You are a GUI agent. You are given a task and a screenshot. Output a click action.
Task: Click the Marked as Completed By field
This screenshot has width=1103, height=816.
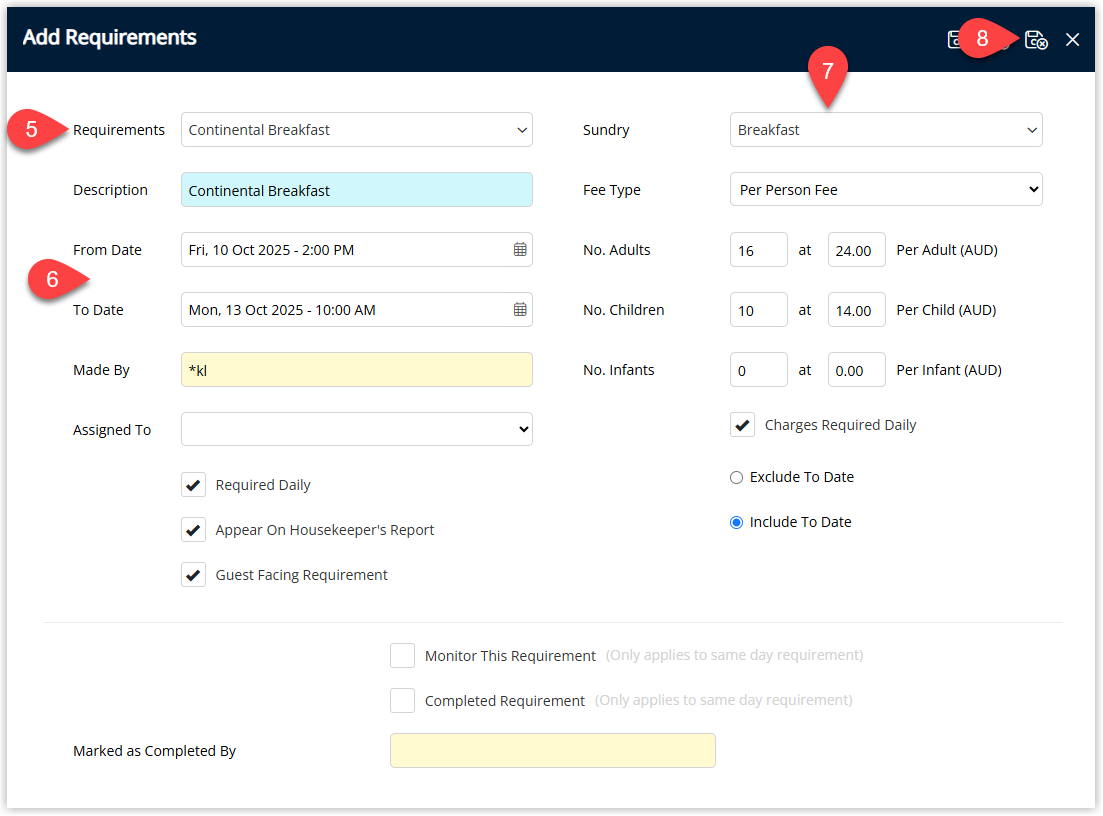553,751
